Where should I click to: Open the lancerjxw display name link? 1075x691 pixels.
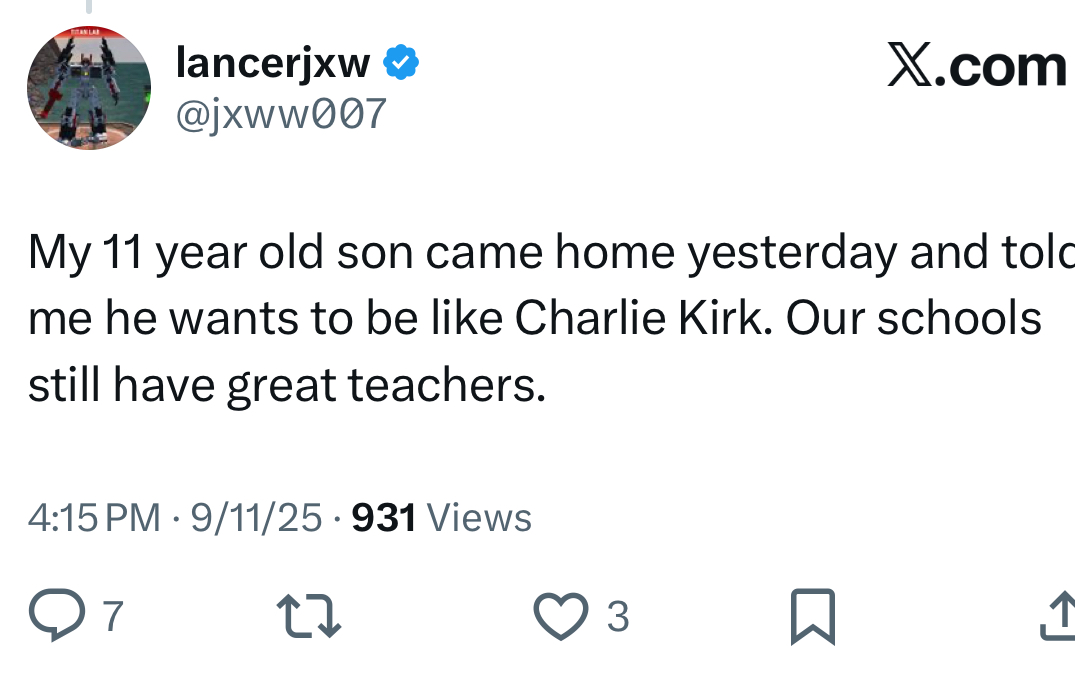[x=272, y=63]
